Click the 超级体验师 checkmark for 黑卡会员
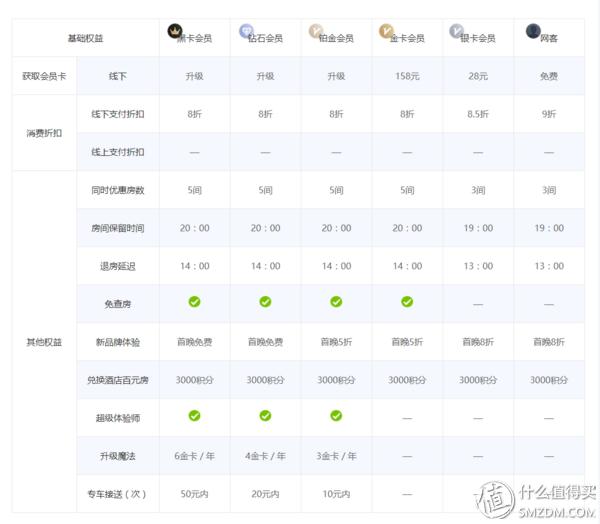This screenshot has width=600, height=524. pos(194,416)
